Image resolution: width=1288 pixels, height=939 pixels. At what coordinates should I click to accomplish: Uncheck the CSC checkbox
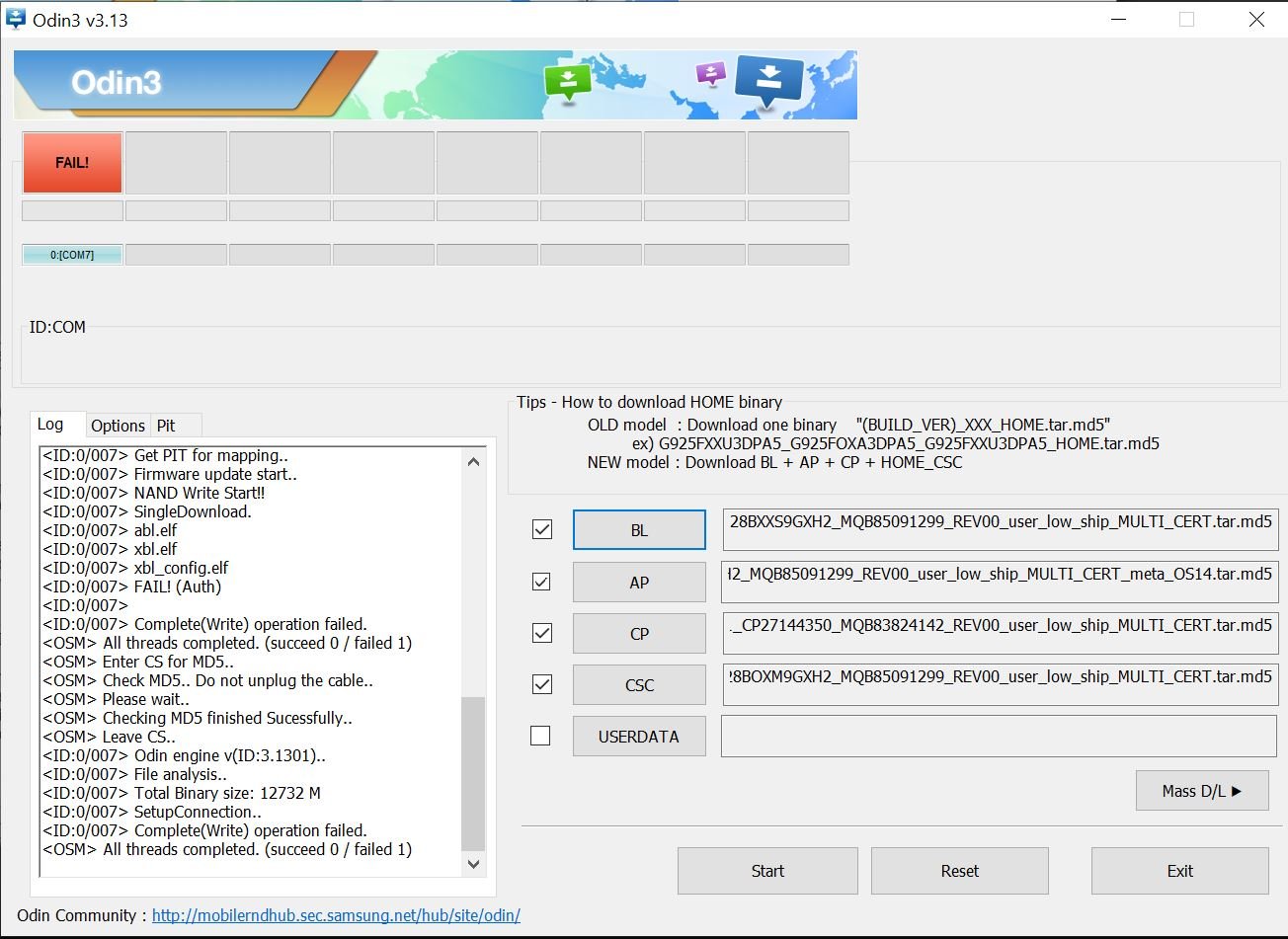(x=541, y=684)
